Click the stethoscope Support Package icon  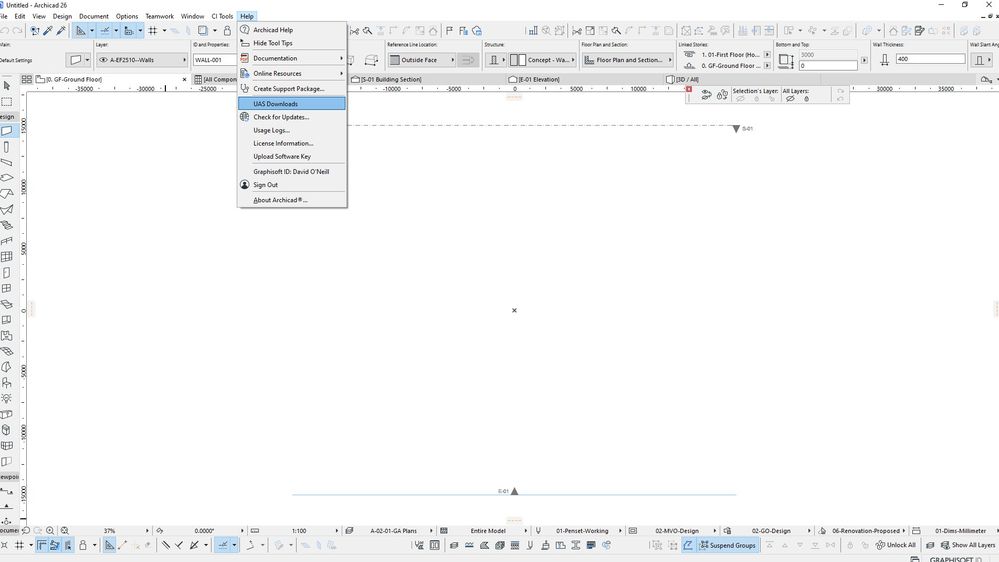coord(244,89)
